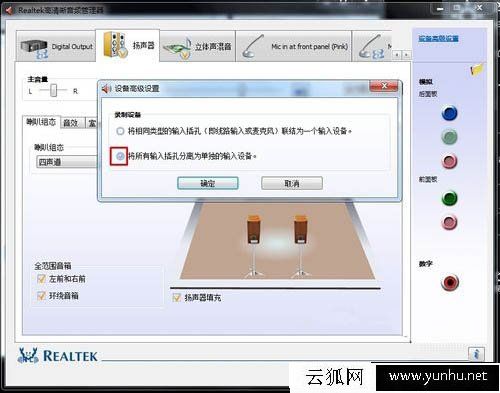Toggle the 左前和右前 checkbox
Image resolution: width=500 pixels, height=393 pixels.
click(x=41, y=279)
